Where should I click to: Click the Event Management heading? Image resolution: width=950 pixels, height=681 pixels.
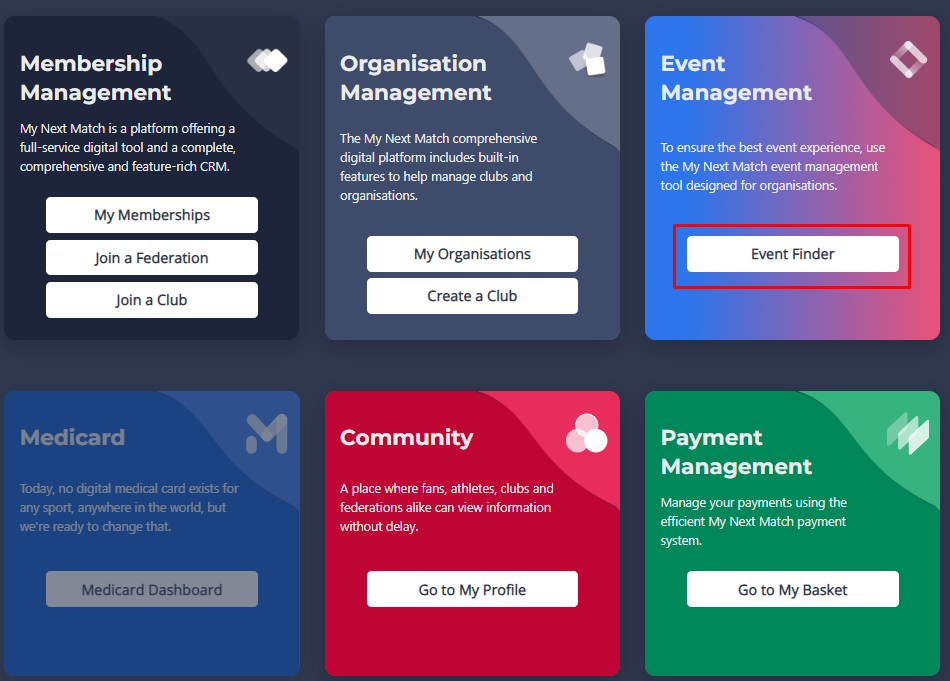click(x=736, y=78)
